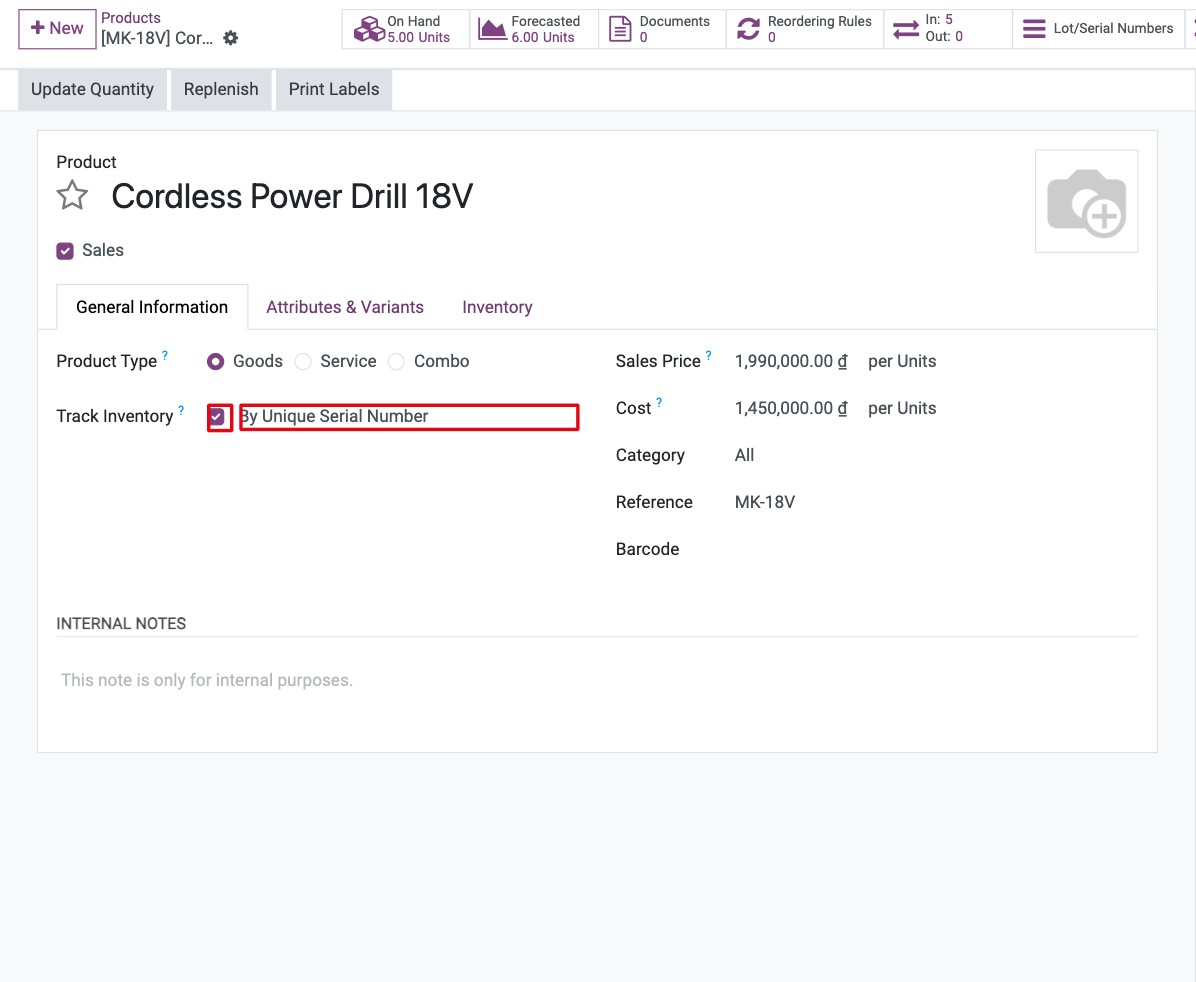
Task: Select Service product type
Action: [303, 362]
